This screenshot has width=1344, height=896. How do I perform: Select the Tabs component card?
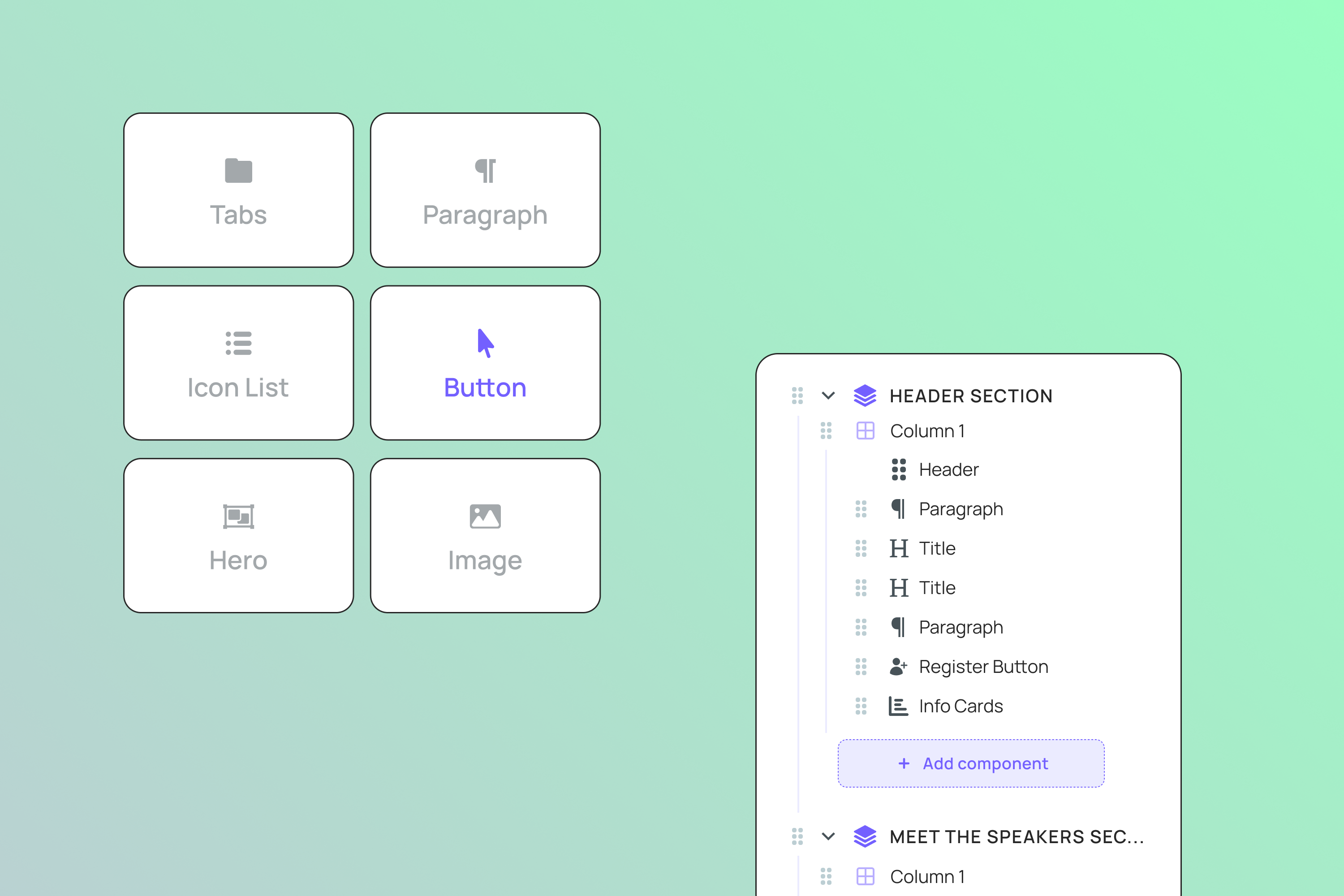[238, 190]
